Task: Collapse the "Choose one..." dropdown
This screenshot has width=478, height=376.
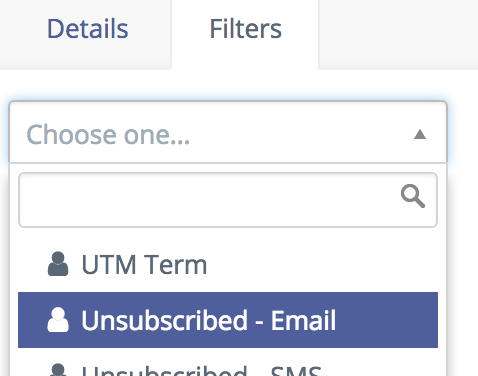Action: tap(228, 132)
